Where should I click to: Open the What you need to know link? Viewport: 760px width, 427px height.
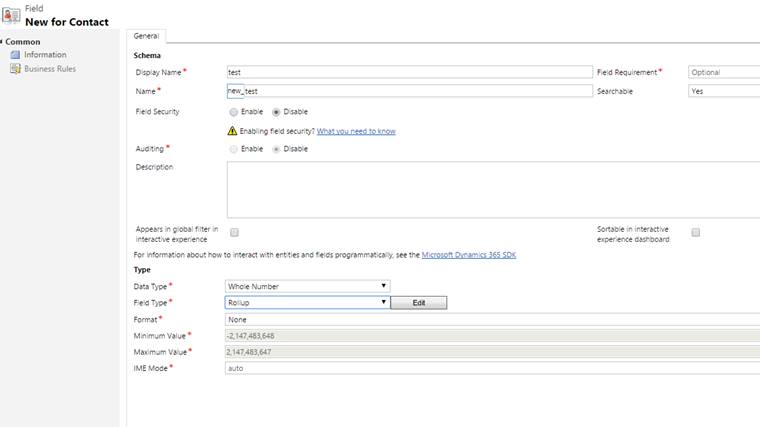(356, 131)
